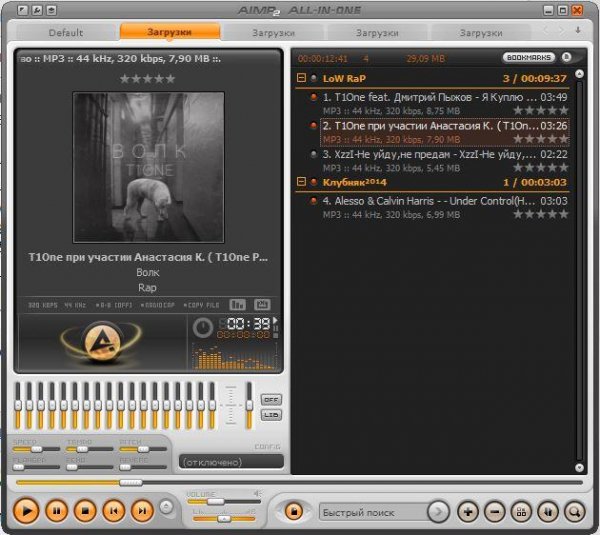
Task: Click the Flanger effect slider
Action: coord(36,467)
